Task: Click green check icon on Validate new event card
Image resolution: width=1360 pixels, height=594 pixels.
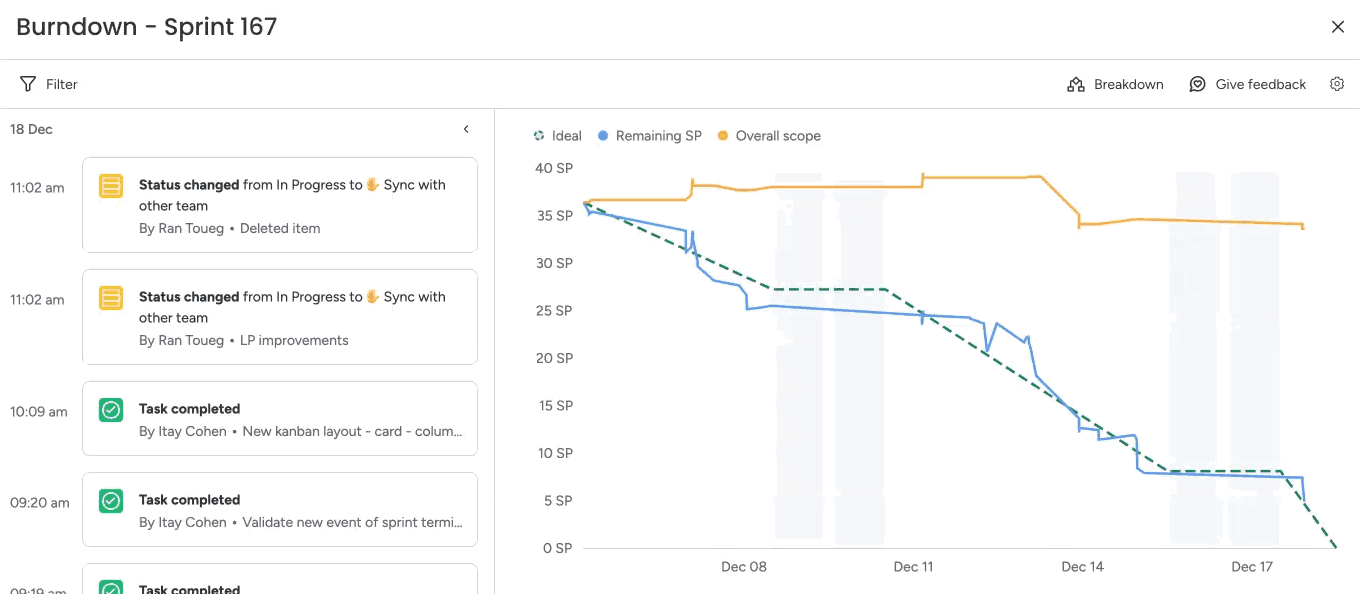Action: pyautogui.click(x=111, y=500)
